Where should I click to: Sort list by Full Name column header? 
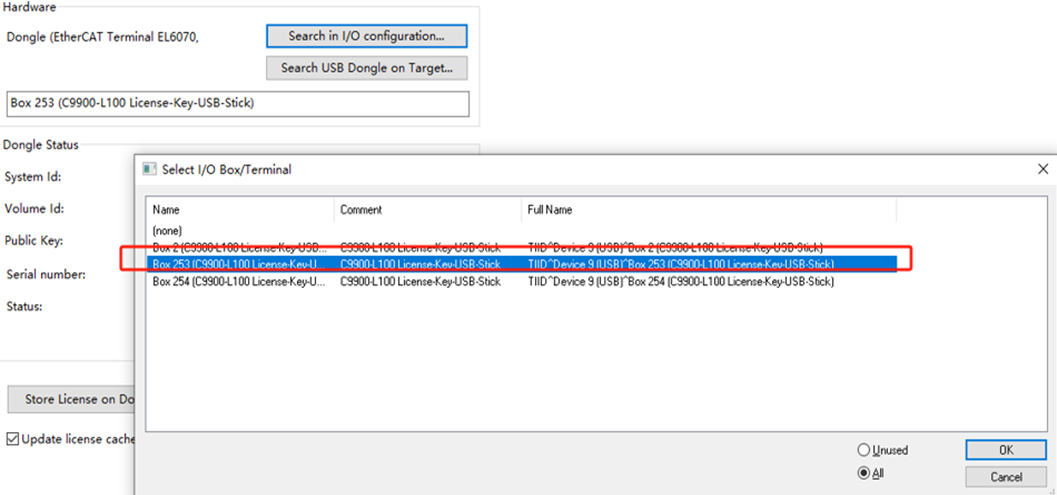click(x=709, y=210)
